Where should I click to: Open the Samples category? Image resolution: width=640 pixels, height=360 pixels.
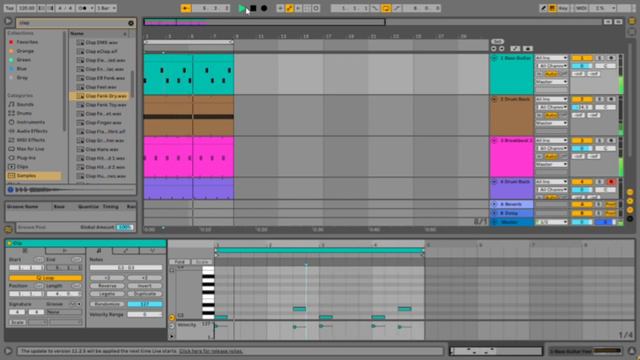34,176
